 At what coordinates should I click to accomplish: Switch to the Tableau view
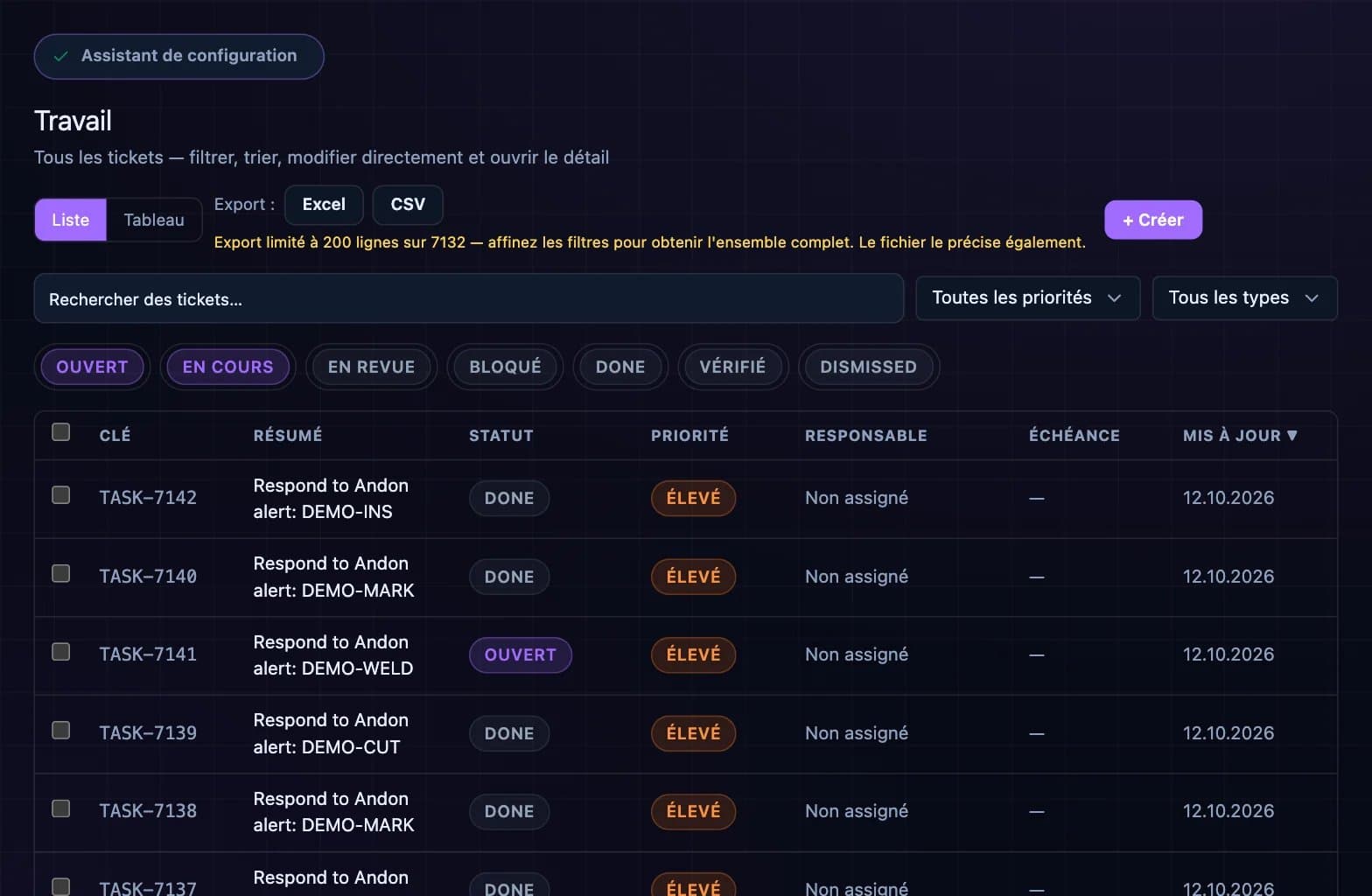click(154, 220)
